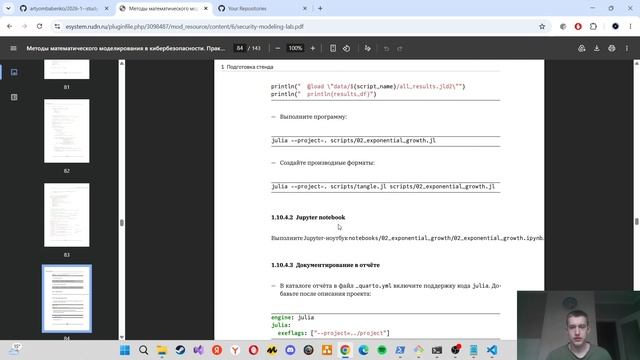Open Spotify from the taskbar
Viewport: 640px width, 360px height.
tap(382, 350)
